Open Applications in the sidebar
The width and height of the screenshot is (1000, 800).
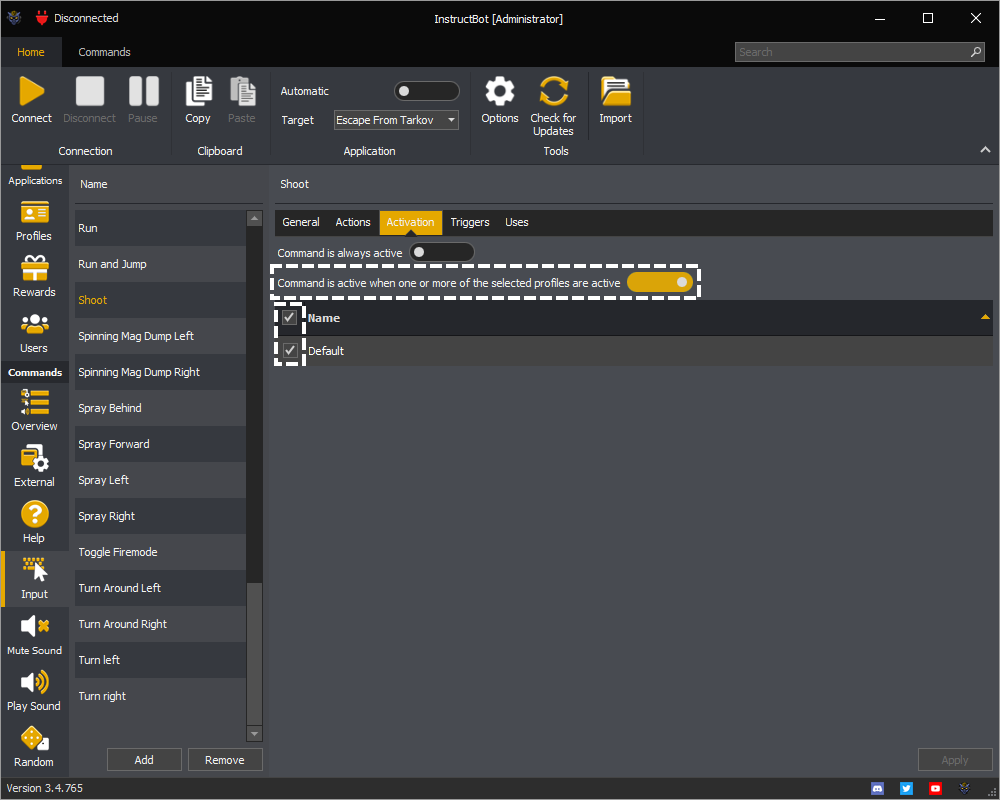[34, 176]
